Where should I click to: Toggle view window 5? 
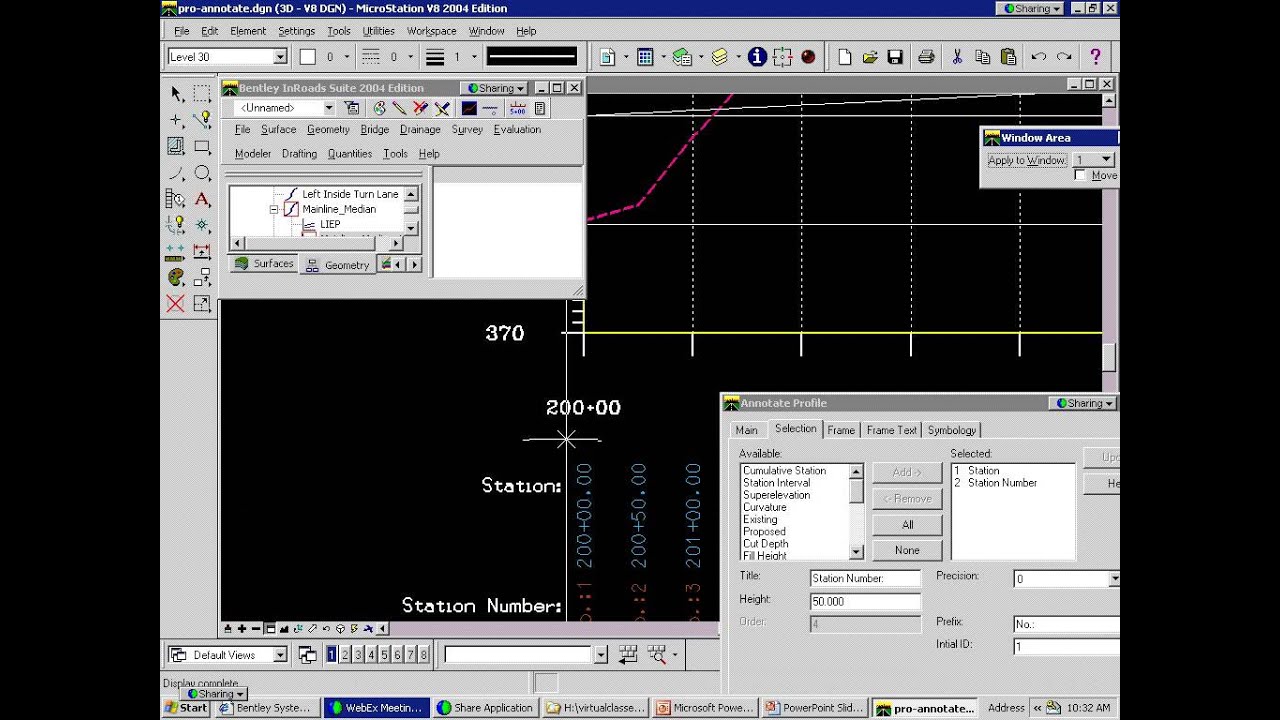pos(384,655)
